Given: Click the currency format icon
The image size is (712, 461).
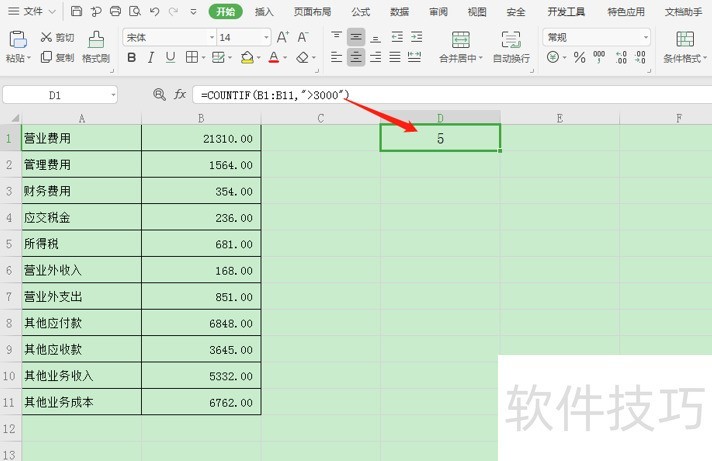Looking at the screenshot, I should tap(553, 57).
